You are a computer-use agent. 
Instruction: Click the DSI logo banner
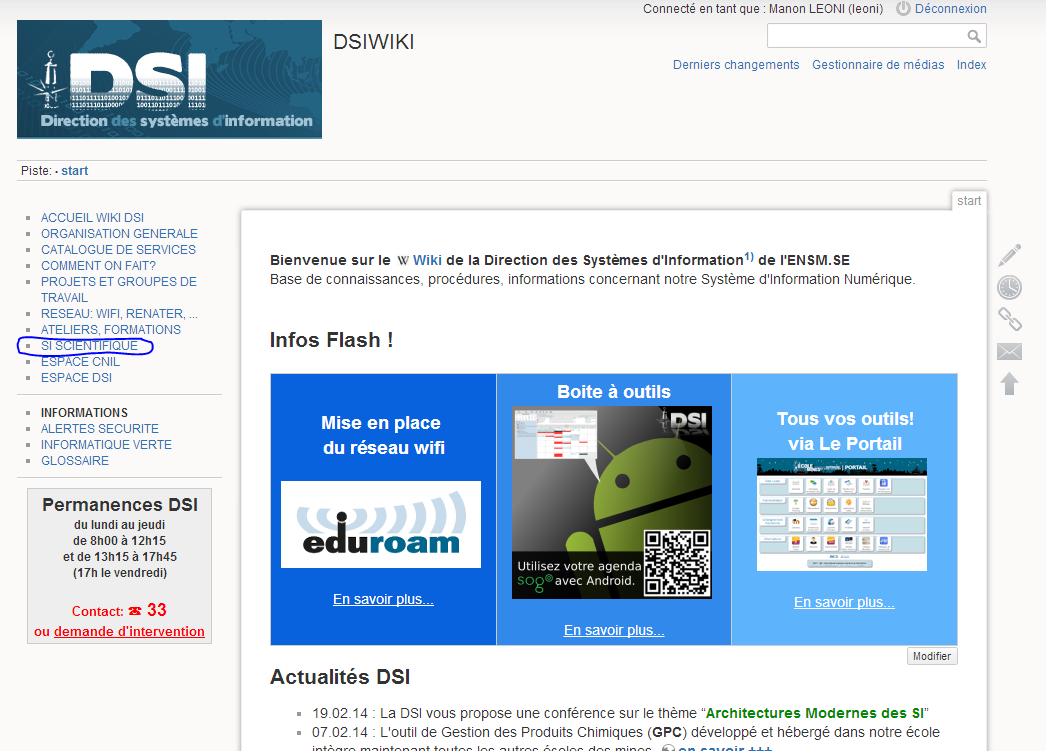(x=169, y=79)
